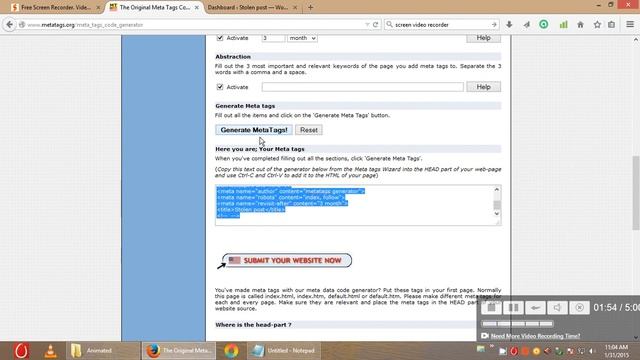640x360 pixels.
Task: Open Opera from the taskbar
Action: [21, 351]
